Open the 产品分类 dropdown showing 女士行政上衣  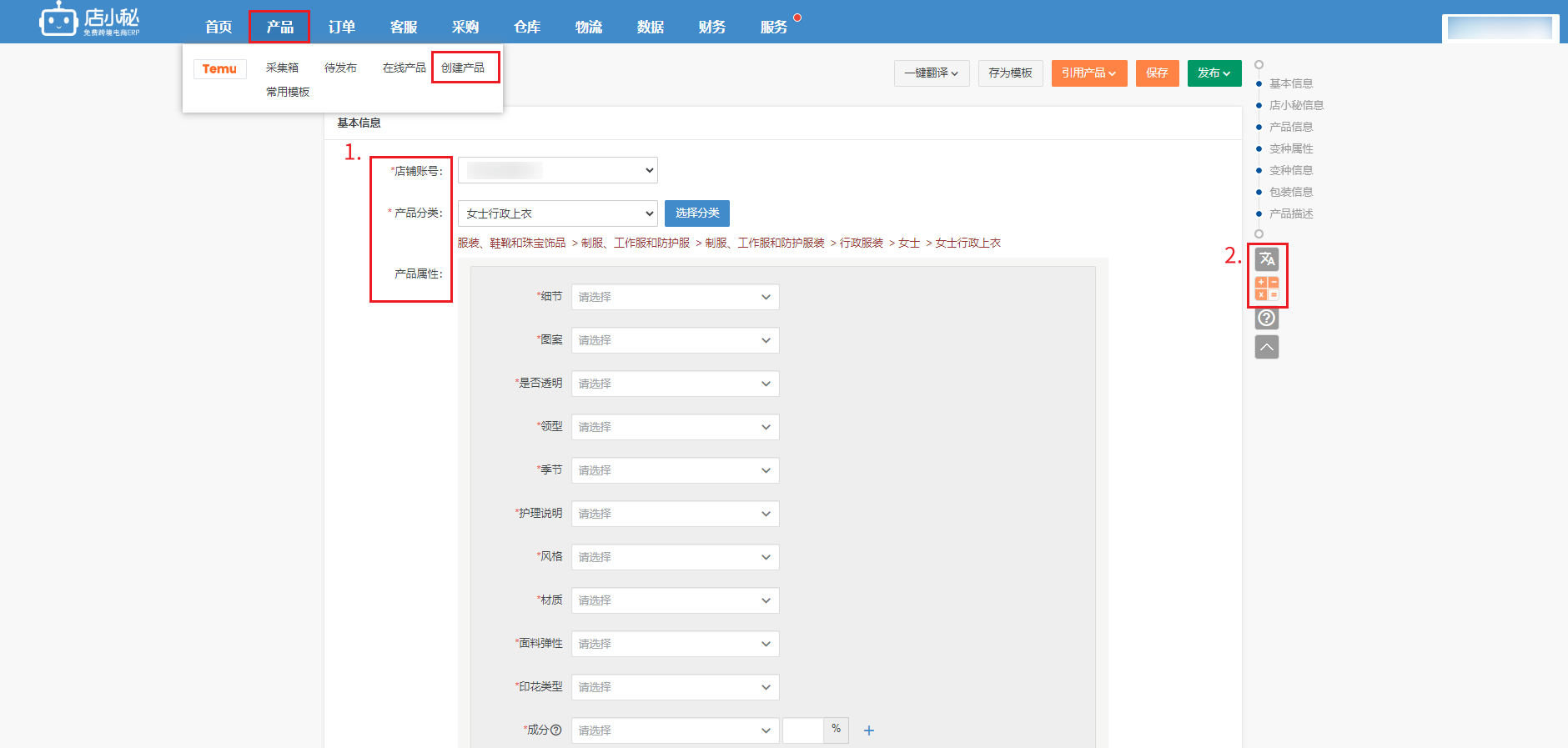[558, 213]
